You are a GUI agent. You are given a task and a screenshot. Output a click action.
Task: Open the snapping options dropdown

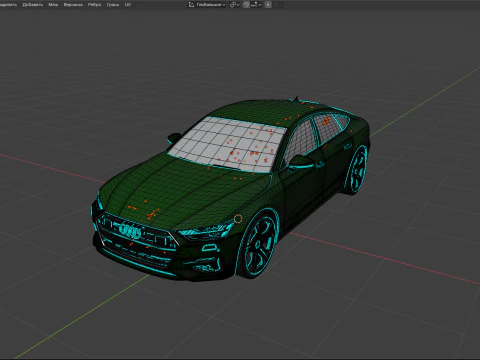pyautogui.click(x=256, y=5)
